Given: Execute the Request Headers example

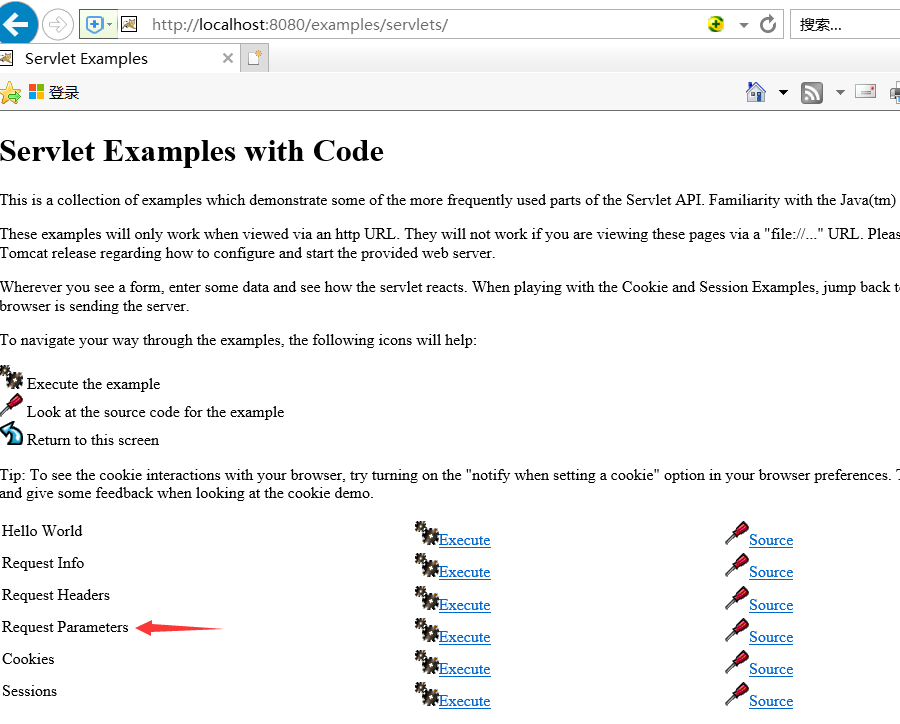Looking at the screenshot, I should 464,605.
